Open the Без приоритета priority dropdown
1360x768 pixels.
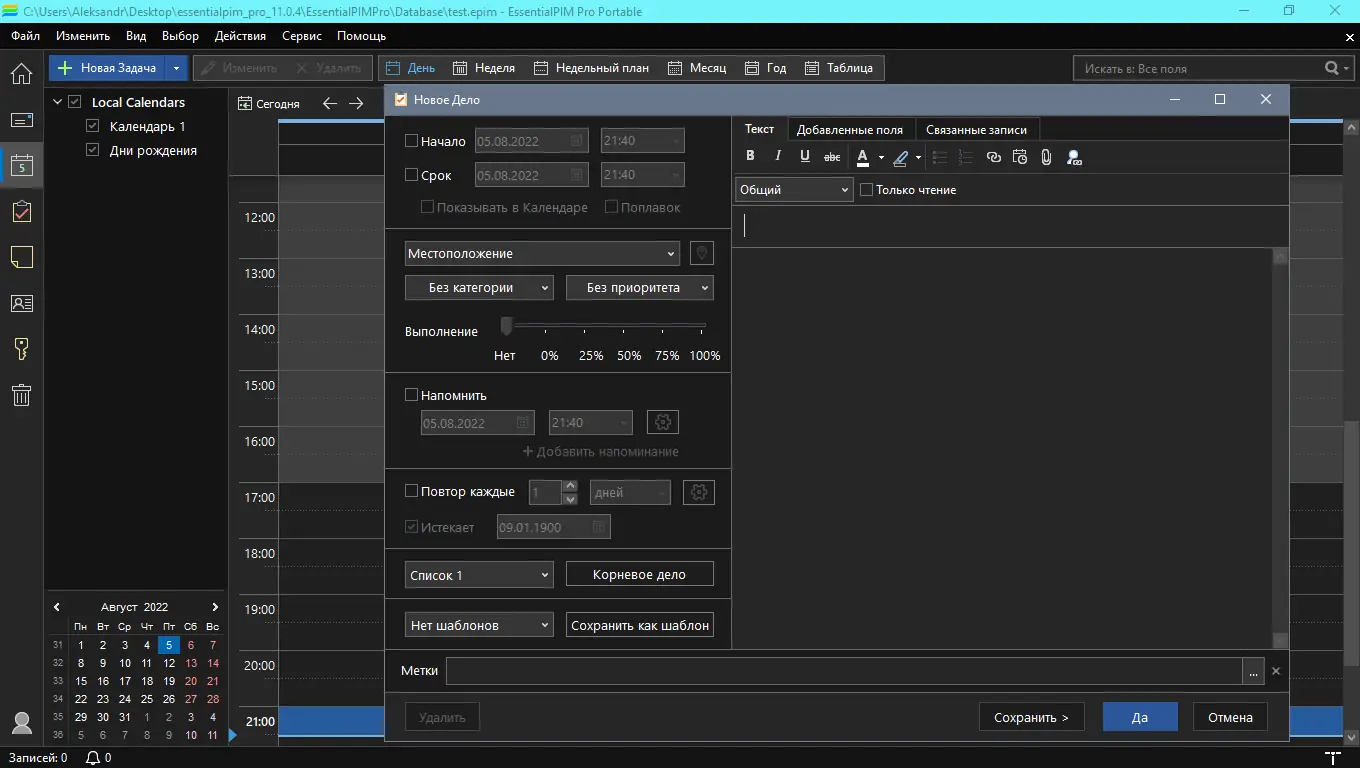(x=639, y=288)
